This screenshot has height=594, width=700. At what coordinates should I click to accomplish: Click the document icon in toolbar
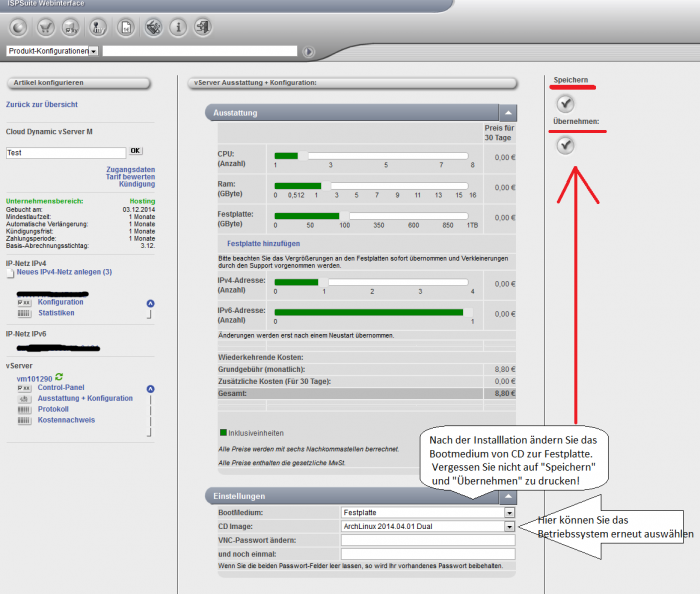click(x=127, y=27)
